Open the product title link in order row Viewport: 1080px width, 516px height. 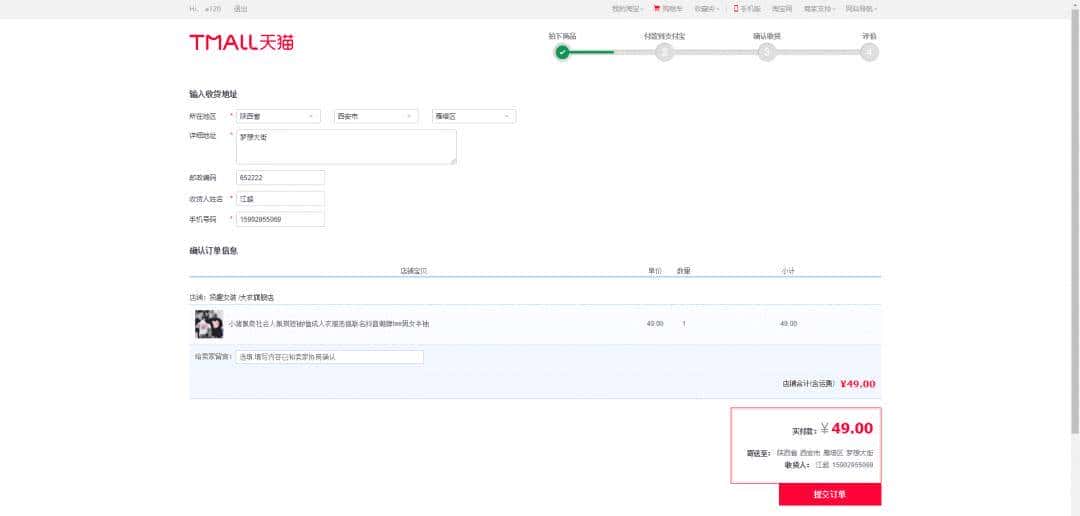(329, 324)
